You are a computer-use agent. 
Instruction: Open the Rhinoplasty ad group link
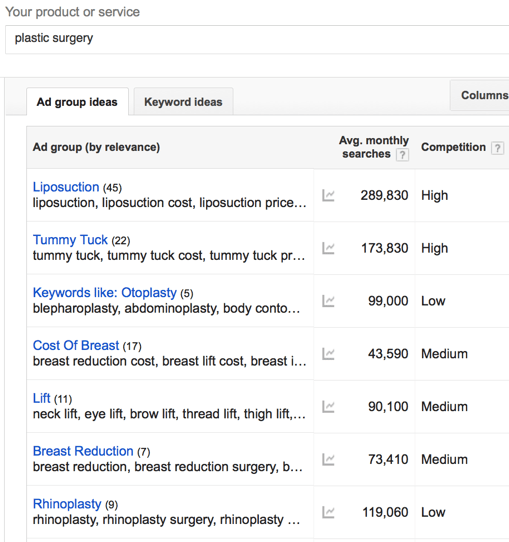pyautogui.click(x=67, y=504)
